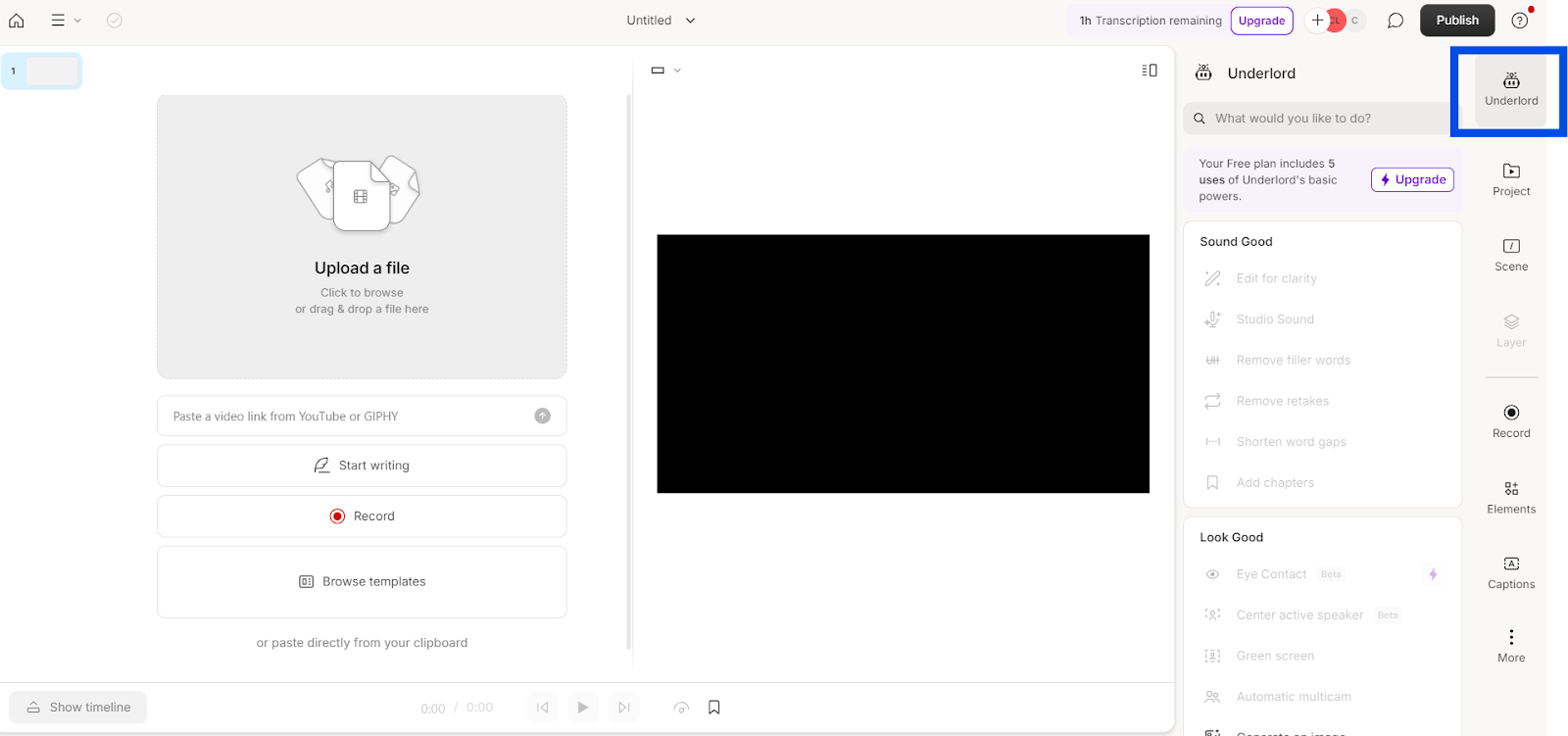
Task: Open the Layer sidebar tab
Action: 1511,331
